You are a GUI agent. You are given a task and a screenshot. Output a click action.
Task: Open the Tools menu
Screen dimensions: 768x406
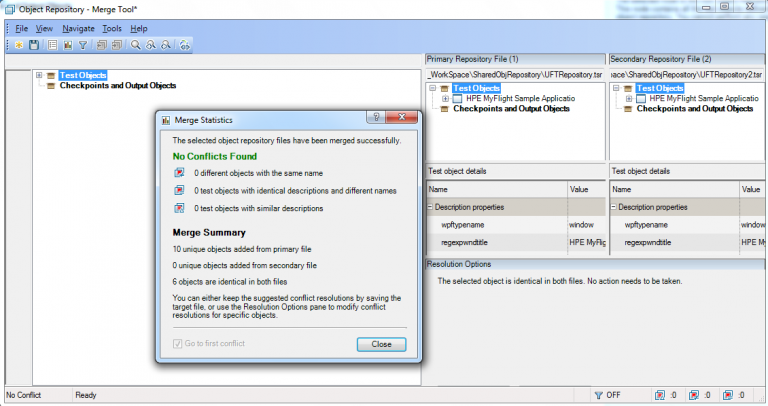click(x=112, y=28)
